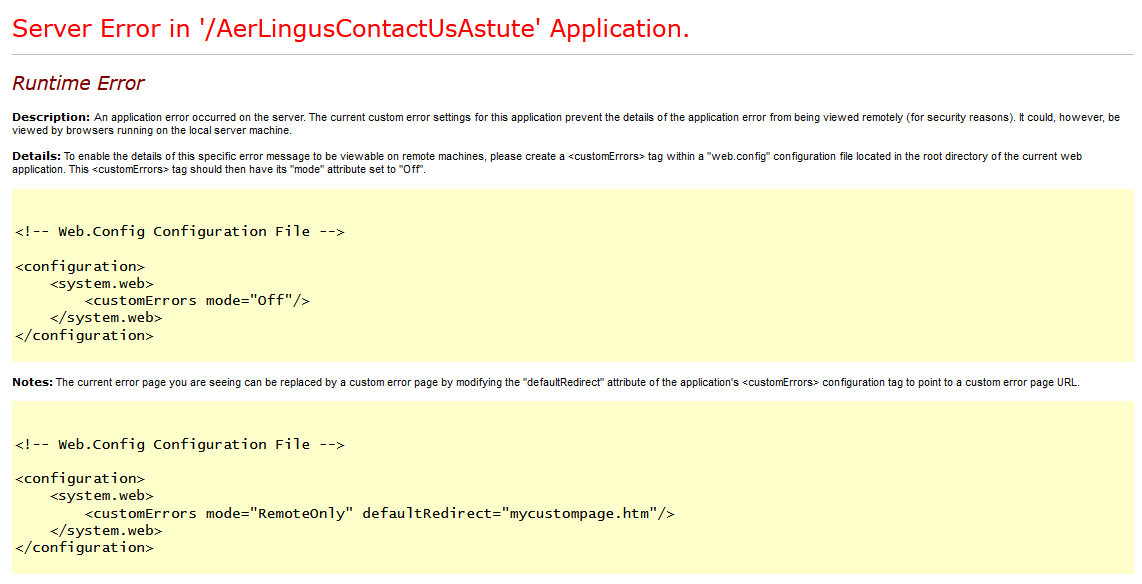This screenshot has width=1142, height=584.
Task: Click the Web.Config comment above the RemoteOnly example
Action: (179, 444)
